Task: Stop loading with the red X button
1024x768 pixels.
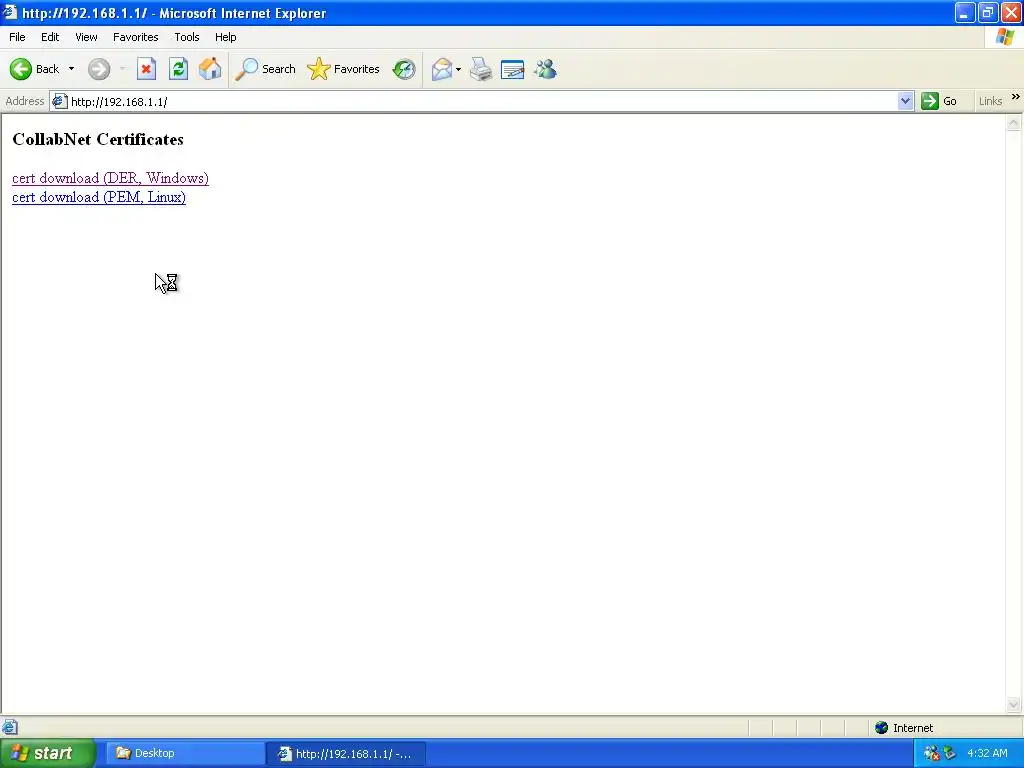Action: coord(146,69)
